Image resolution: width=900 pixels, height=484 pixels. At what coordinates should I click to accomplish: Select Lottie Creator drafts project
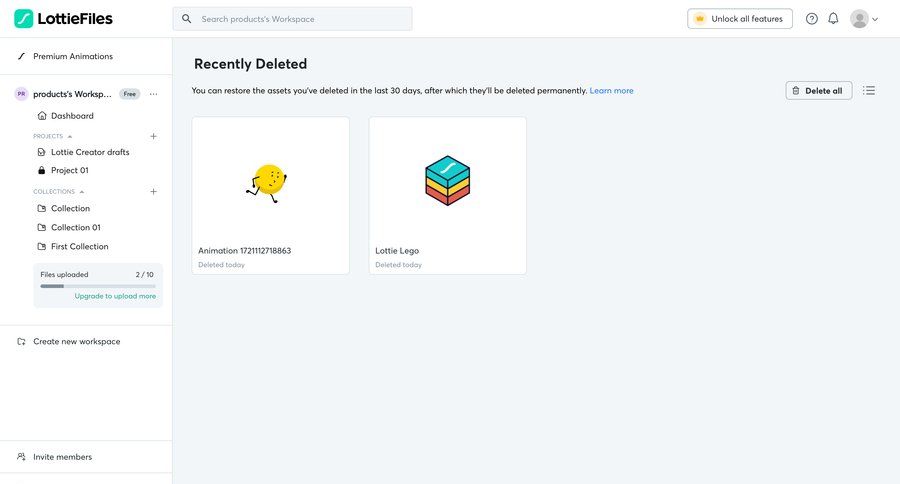(x=89, y=152)
